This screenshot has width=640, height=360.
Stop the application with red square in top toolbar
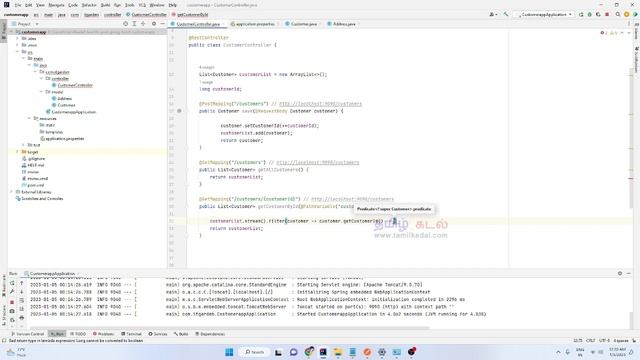pyautogui.click(x=607, y=14)
